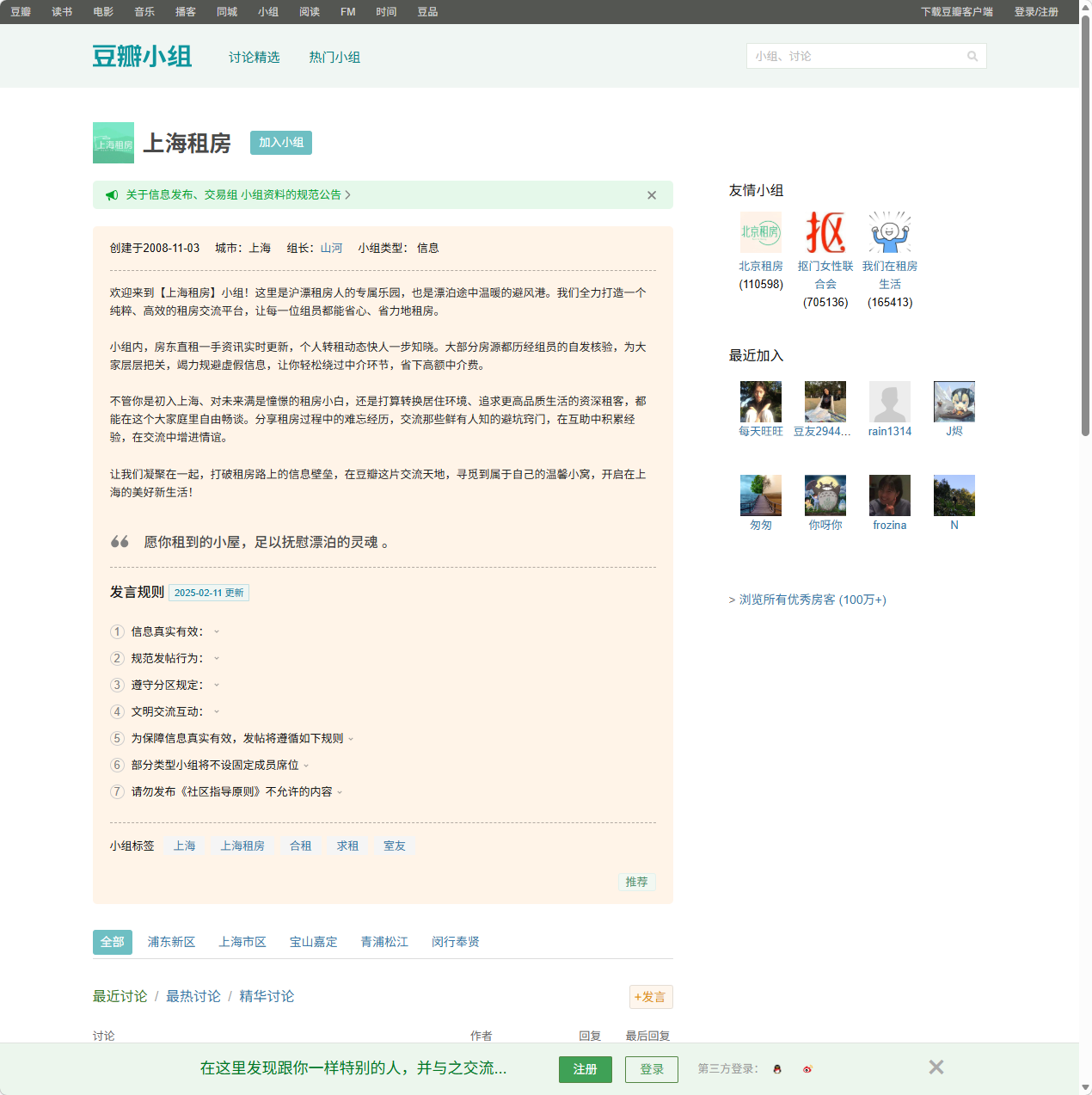1092x1095 pixels.
Task: Click the 加入小组 button
Action: [280, 143]
